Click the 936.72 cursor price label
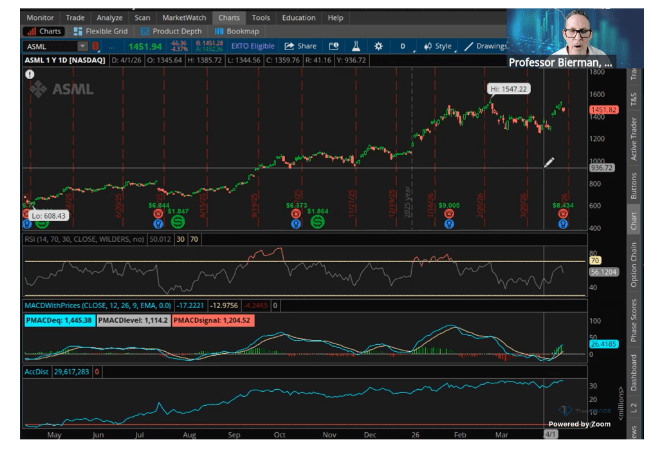 pos(602,167)
